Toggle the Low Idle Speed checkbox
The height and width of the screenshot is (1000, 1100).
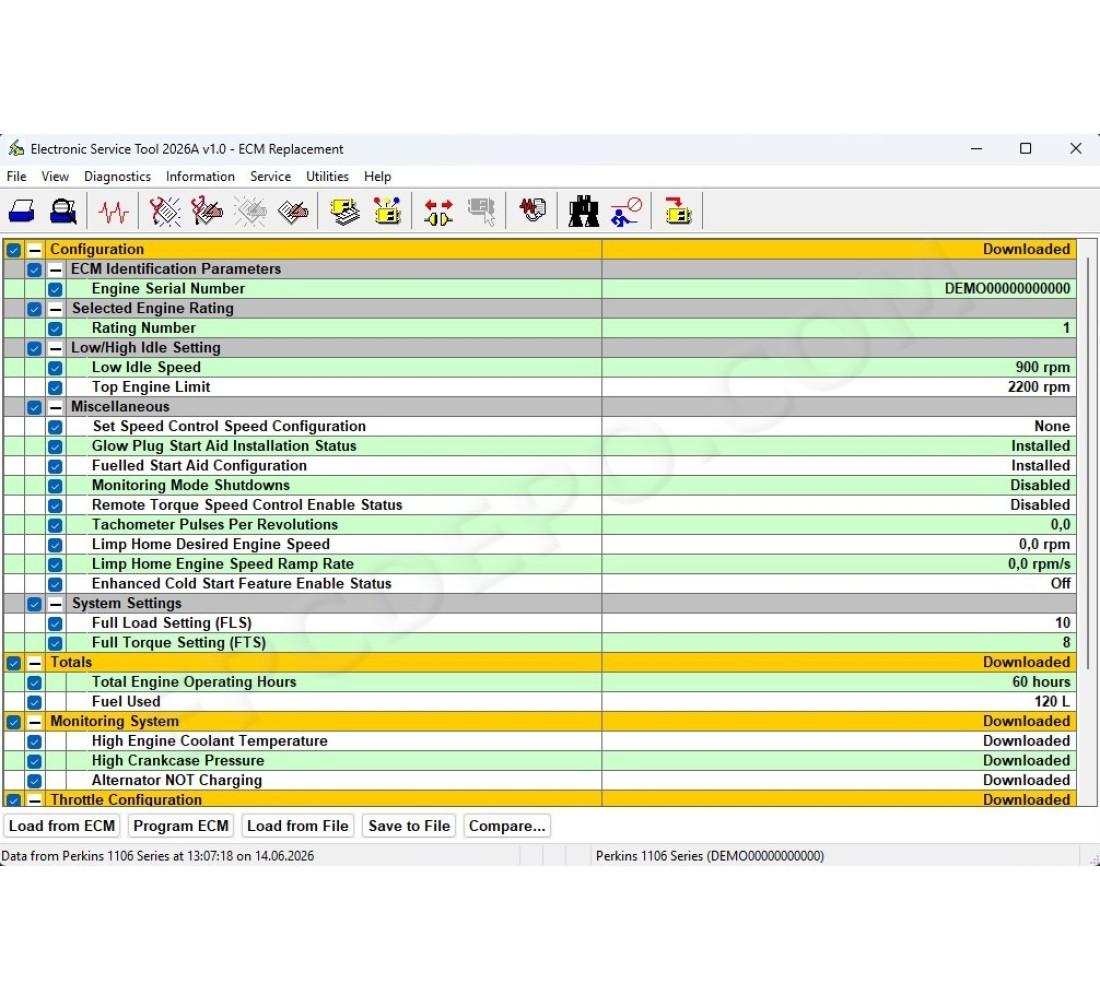click(x=55, y=368)
